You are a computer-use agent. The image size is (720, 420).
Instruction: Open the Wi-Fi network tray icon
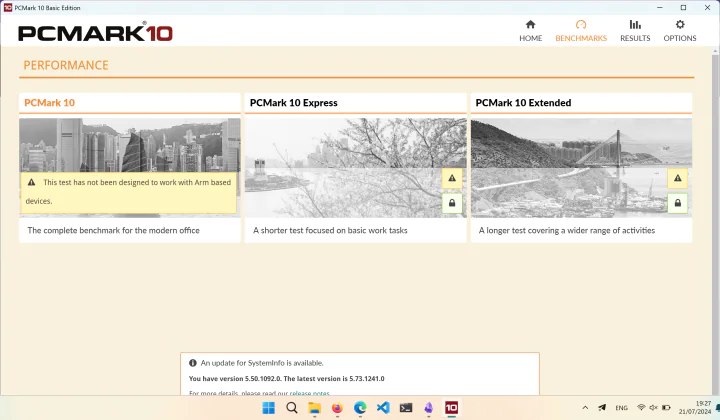[x=641, y=407]
